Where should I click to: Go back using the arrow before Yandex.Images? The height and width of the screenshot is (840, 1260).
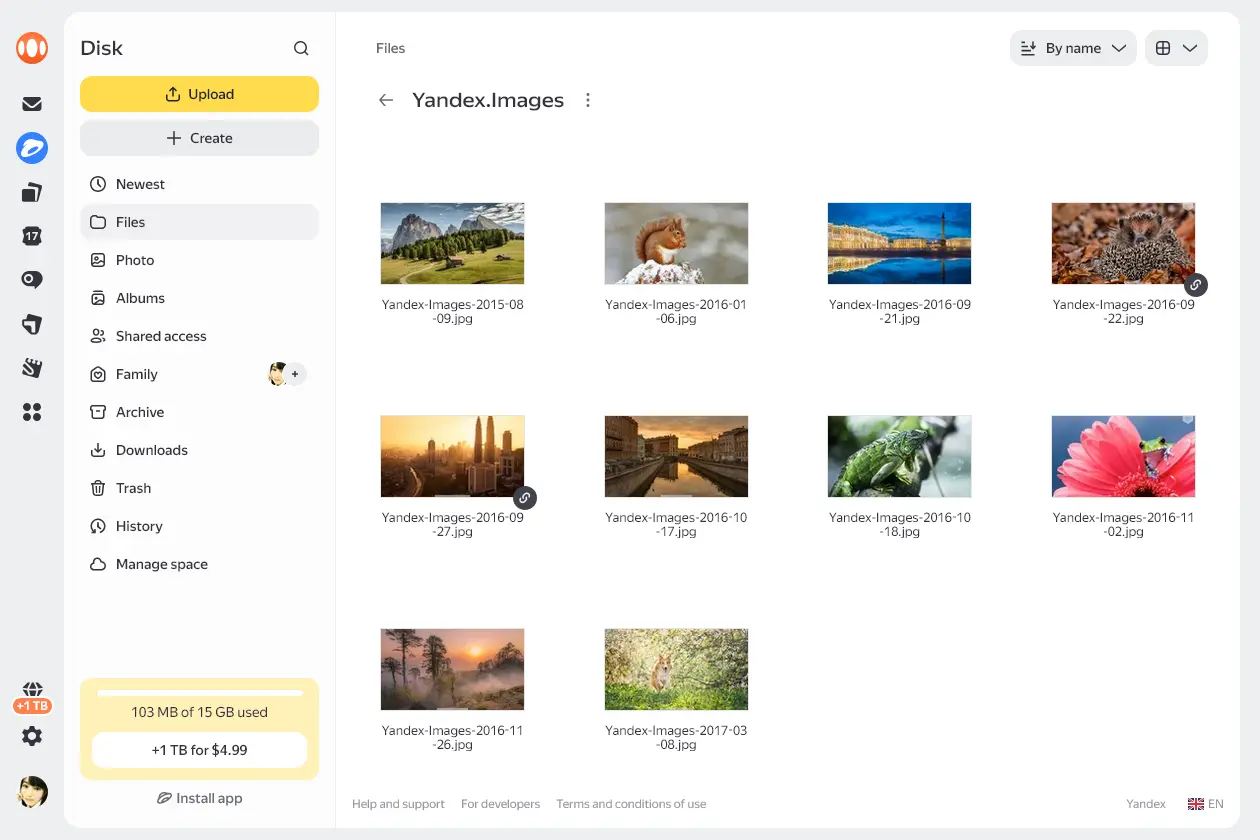click(x=386, y=100)
